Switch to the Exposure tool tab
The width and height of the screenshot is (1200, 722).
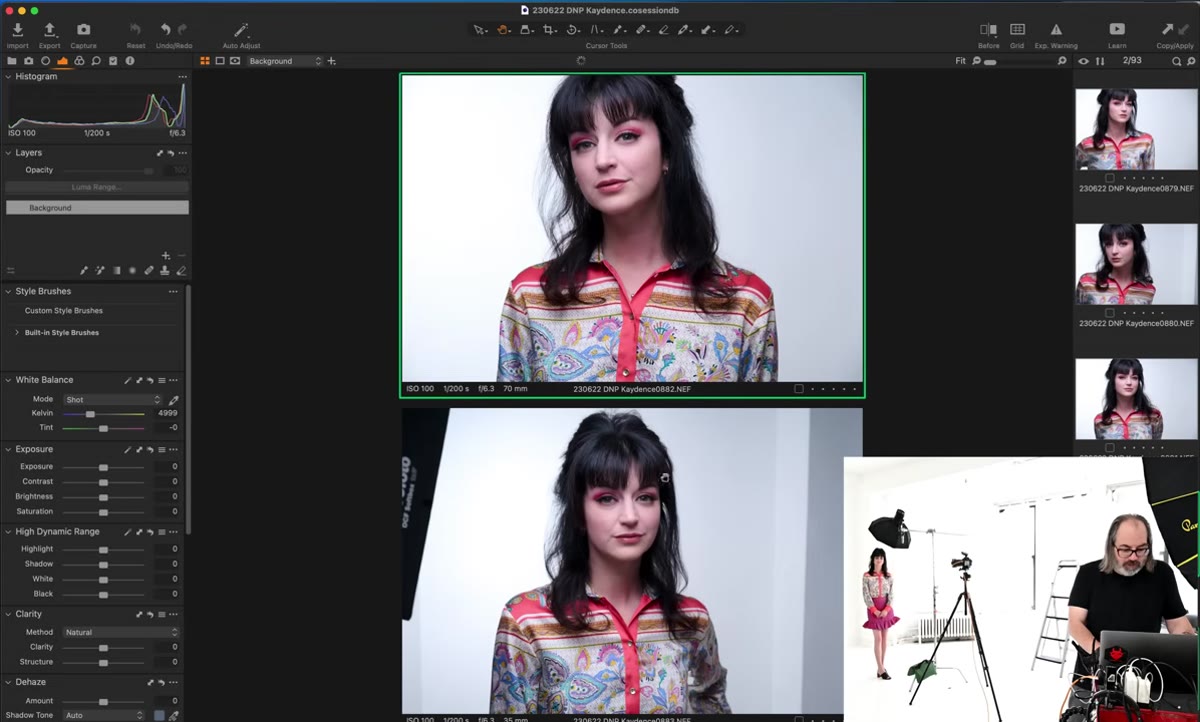62,61
